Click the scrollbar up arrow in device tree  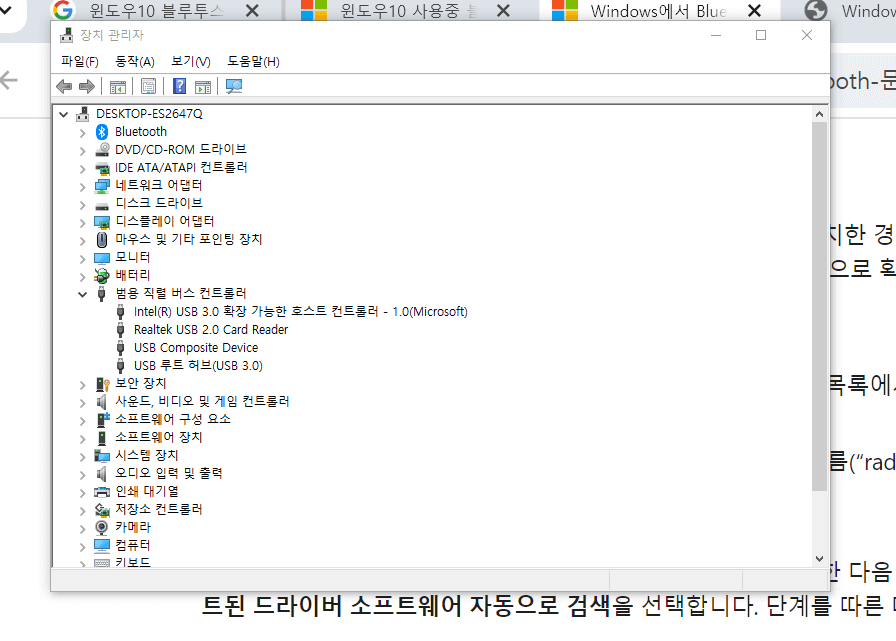click(x=819, y=114)
